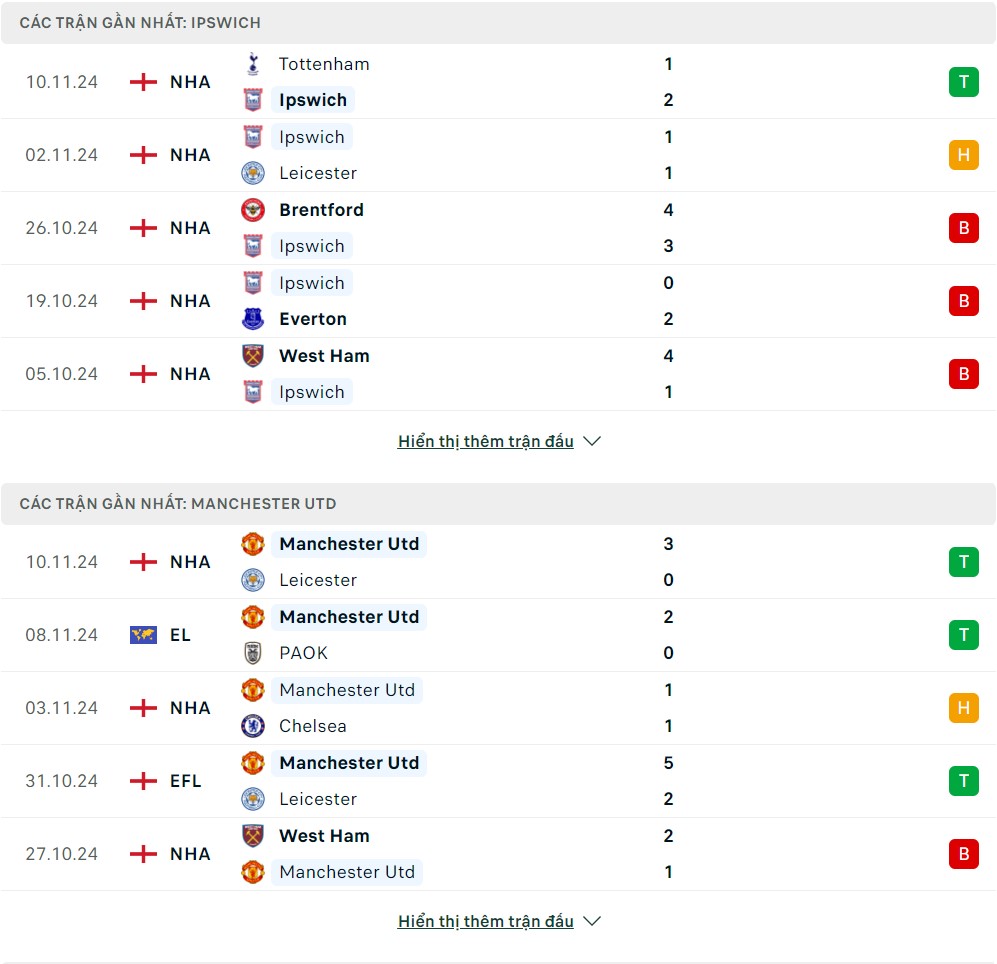
Task: Click the Everton club crest icon
Action: (x=253, y=319)
